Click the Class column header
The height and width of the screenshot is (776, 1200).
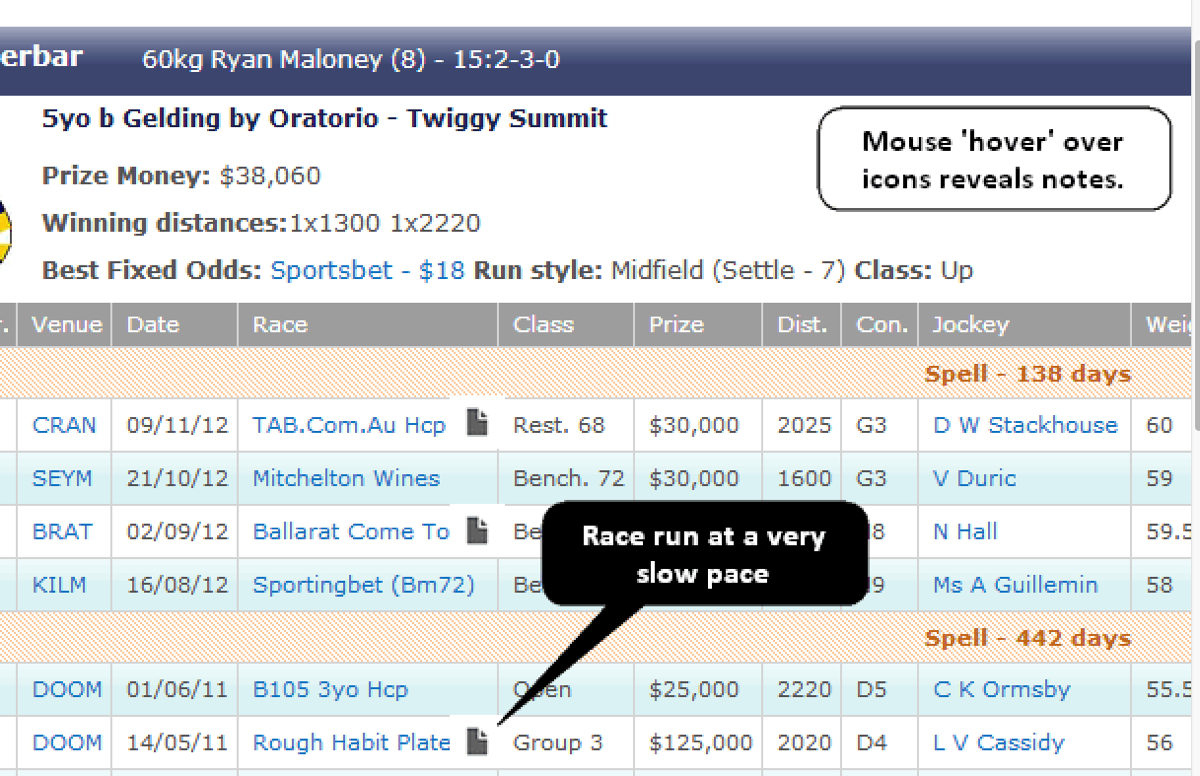543,324
